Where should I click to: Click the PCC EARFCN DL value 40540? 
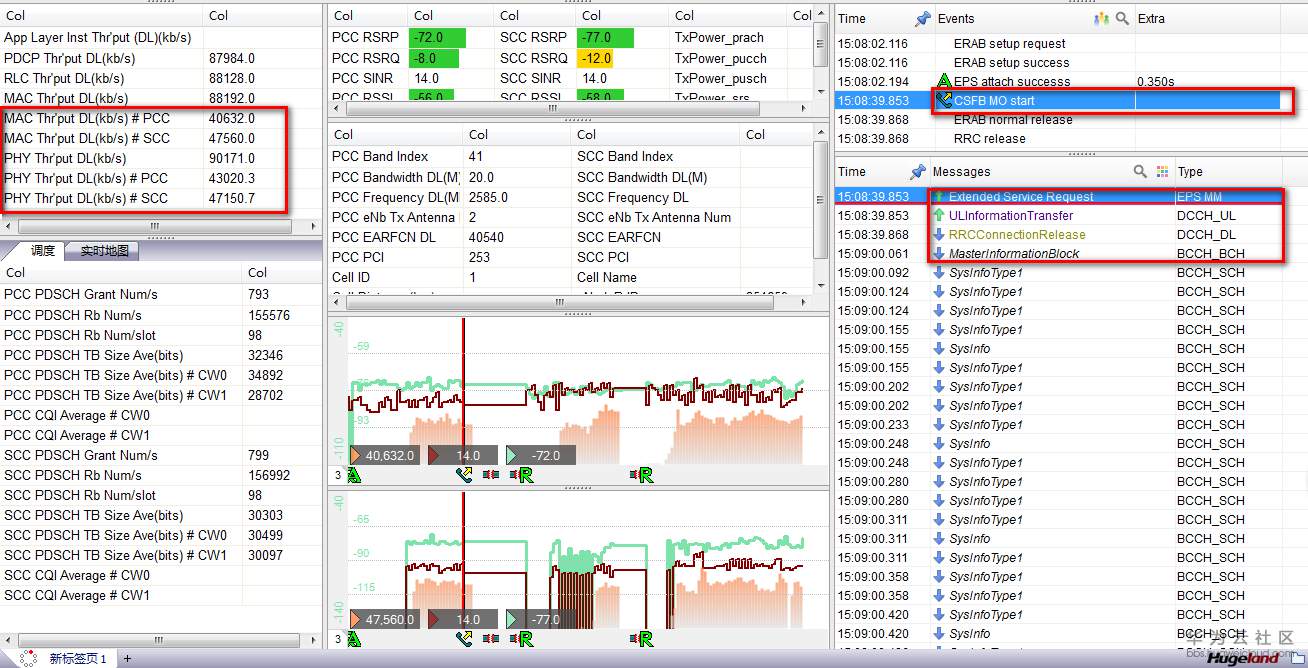[486, 237]
